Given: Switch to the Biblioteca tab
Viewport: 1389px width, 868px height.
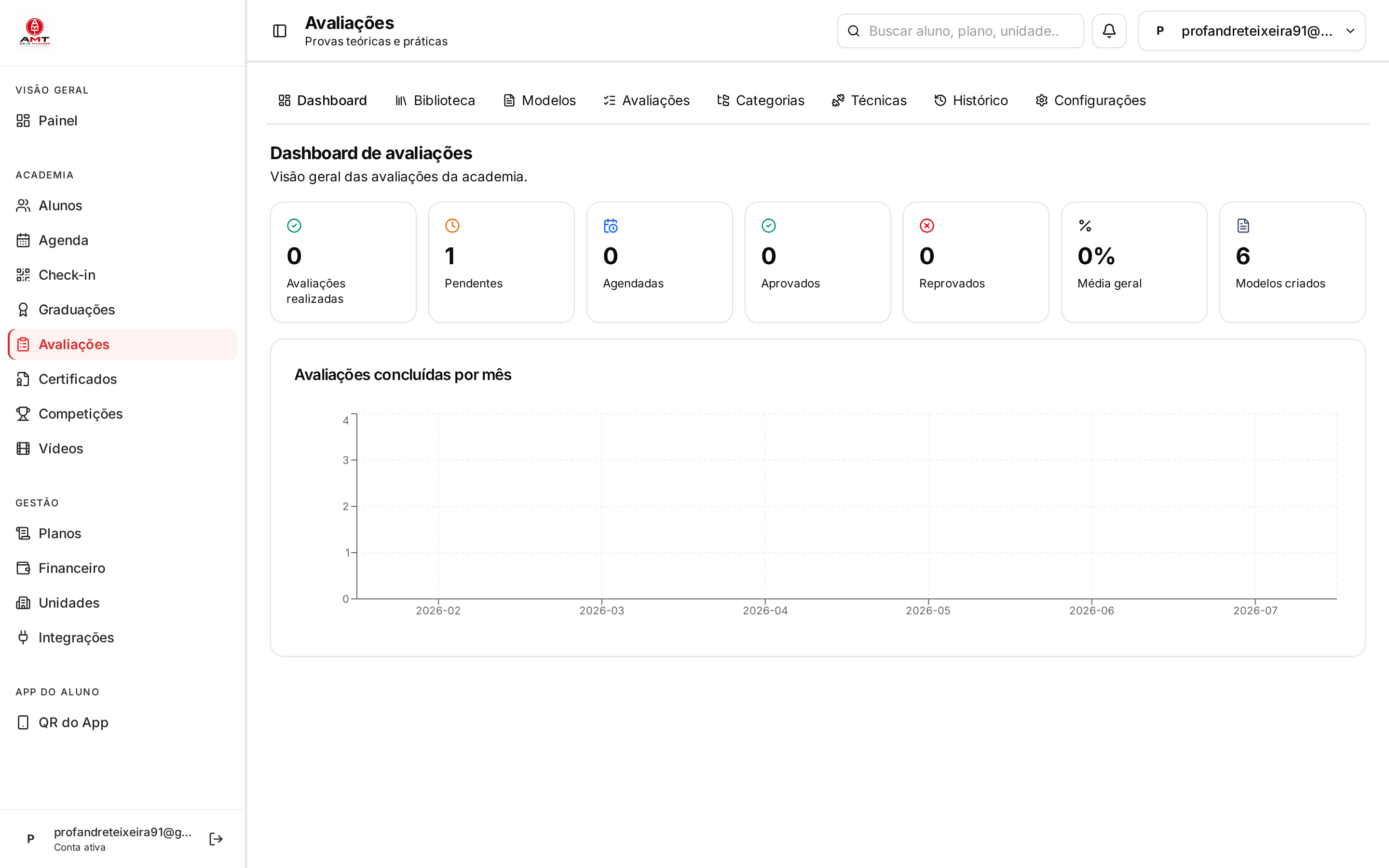Looking at the screenshot, I should click(435, 100).
